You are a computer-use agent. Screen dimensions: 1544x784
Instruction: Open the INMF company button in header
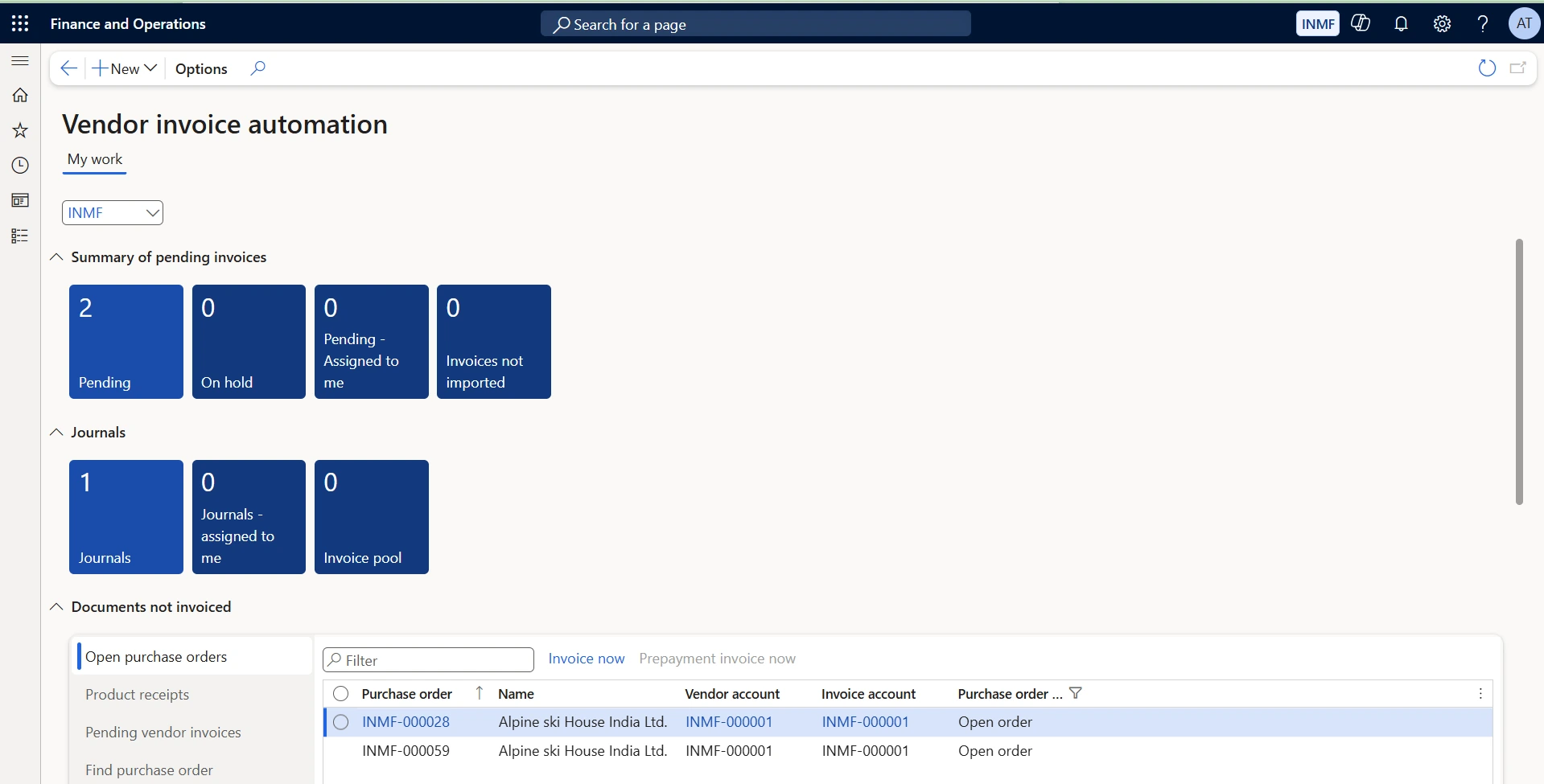pyautogui.click(x=1318, y=23)
